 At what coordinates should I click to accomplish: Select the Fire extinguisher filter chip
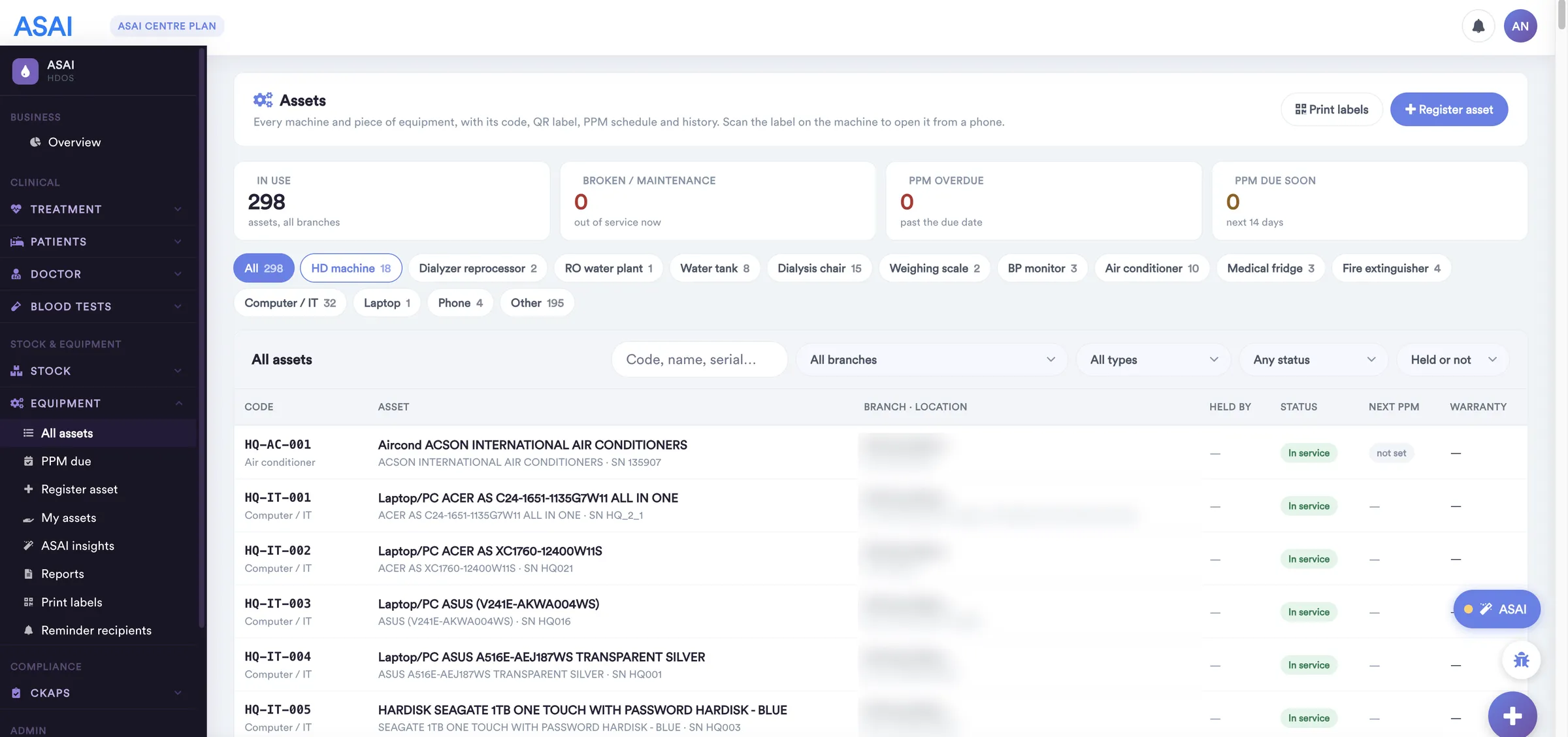[x=1391, y=268]
